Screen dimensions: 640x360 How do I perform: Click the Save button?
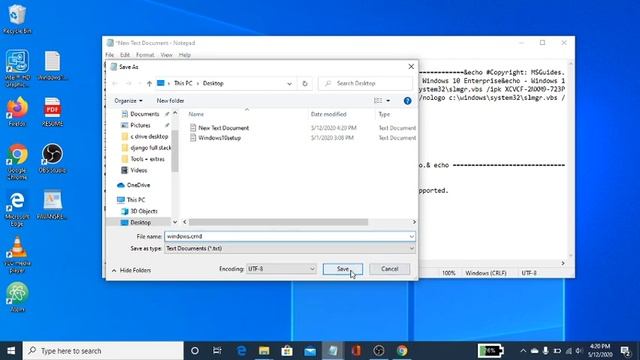coord(343,269)
